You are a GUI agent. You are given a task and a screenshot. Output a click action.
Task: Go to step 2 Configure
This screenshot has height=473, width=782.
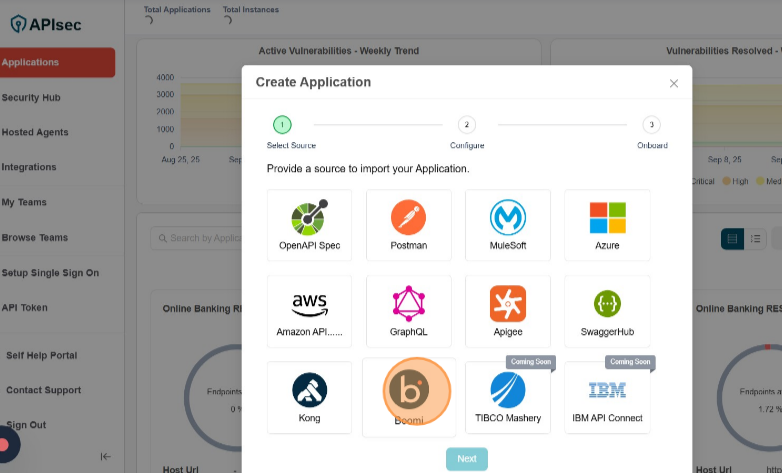(x=466, y=125)
